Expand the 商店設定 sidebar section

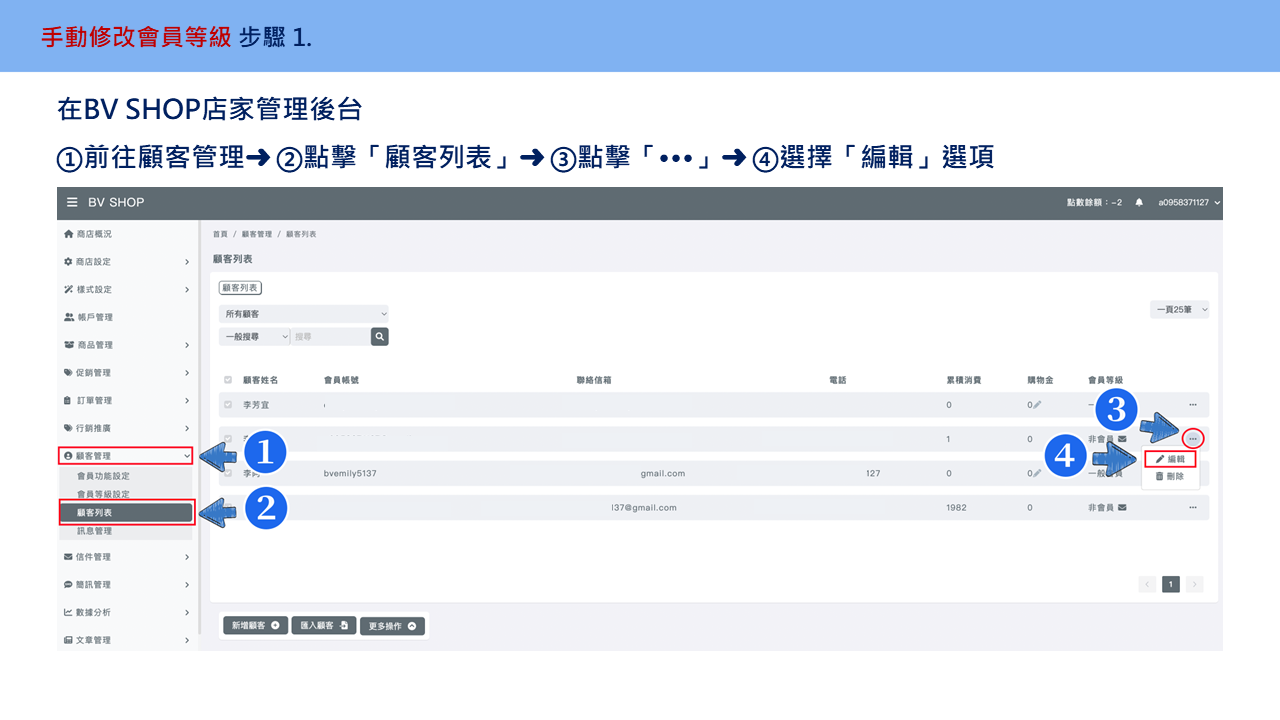(126, 262)
